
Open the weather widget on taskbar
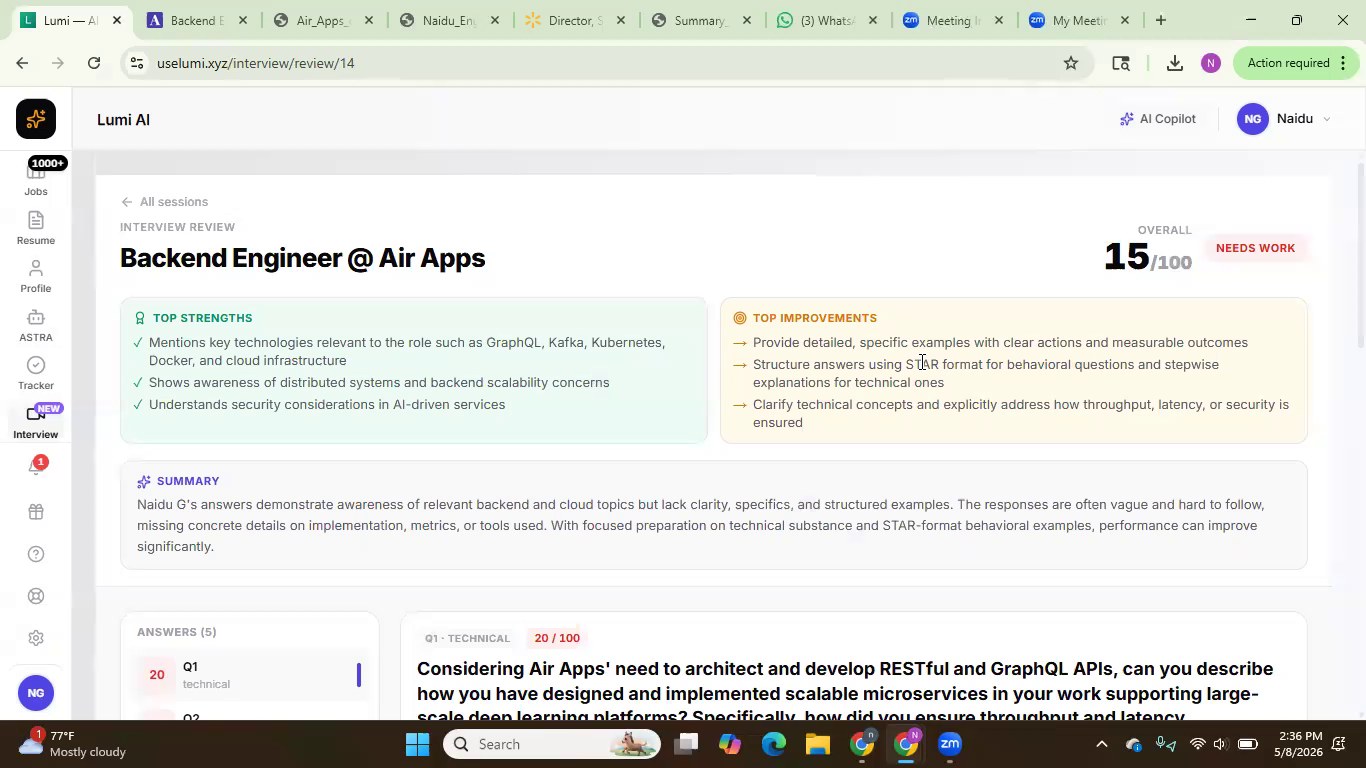click(x=70, y=744)
